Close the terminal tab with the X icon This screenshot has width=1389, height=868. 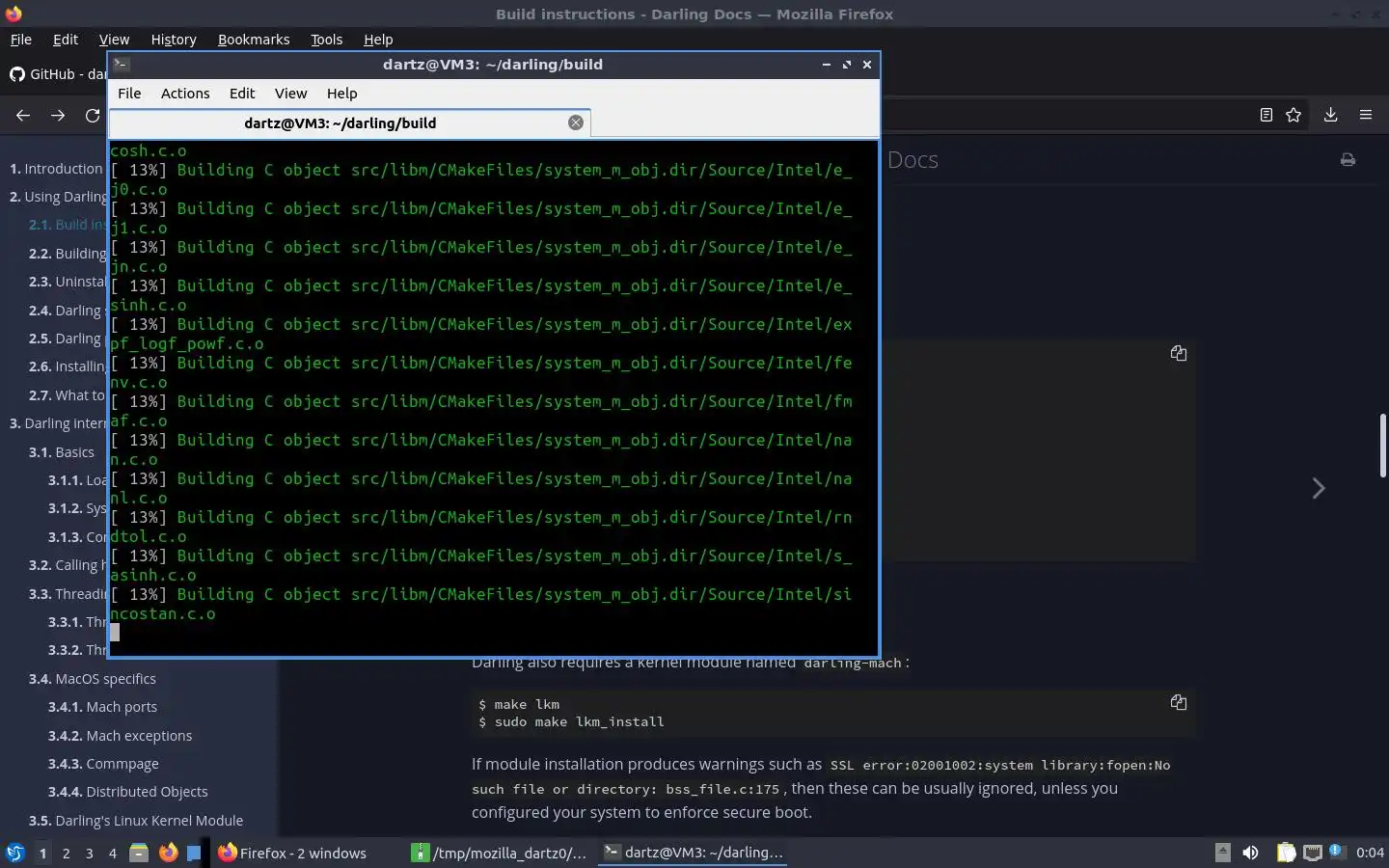576,122
